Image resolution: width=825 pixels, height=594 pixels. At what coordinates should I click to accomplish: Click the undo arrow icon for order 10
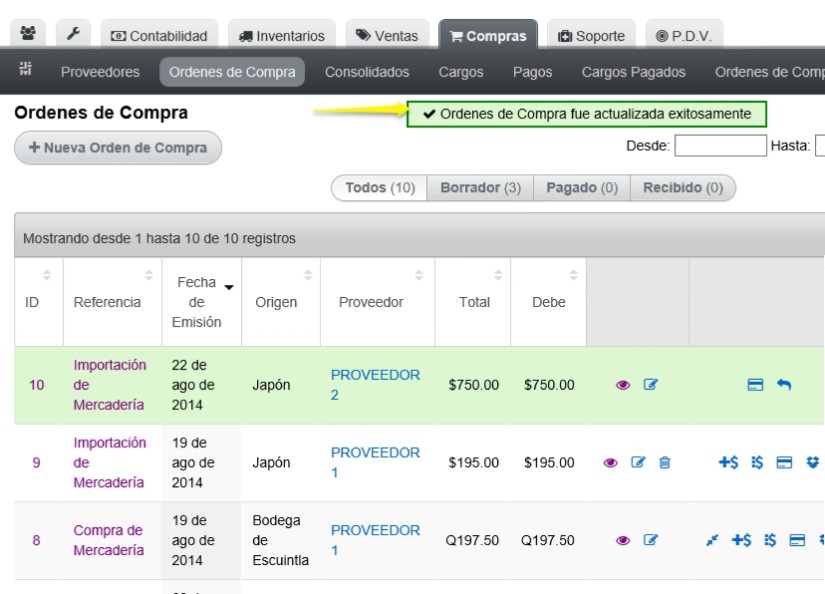coord(784,385)
